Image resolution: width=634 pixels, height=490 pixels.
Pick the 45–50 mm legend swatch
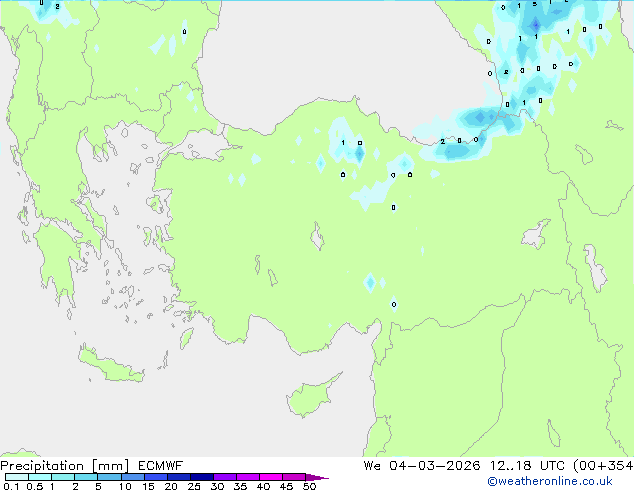pos(294,477)
